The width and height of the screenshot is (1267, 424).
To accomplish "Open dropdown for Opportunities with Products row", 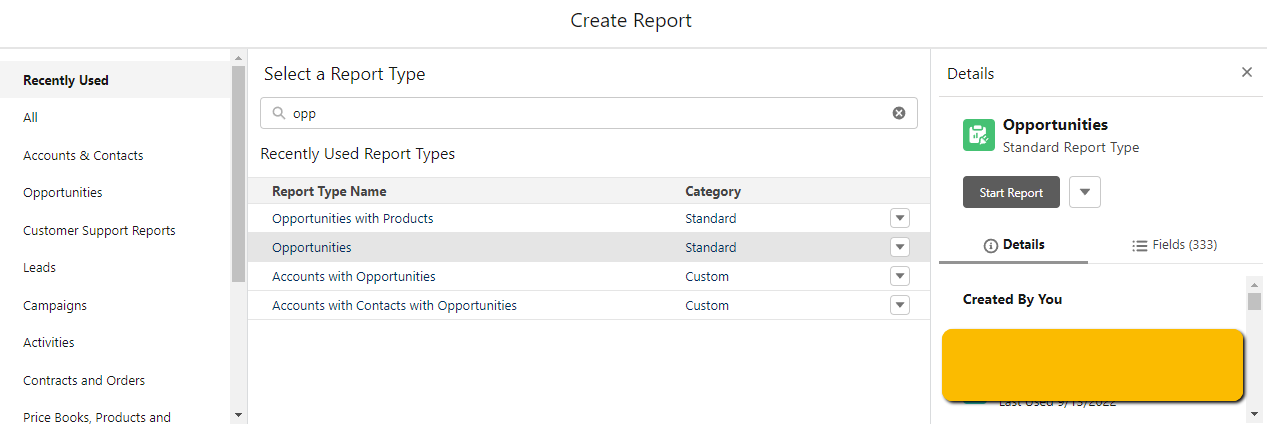I will pyautogui.click(x=899, y=218).
